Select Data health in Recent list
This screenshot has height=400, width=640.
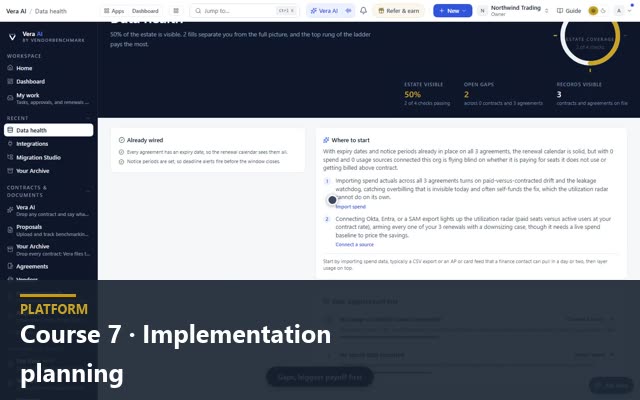(49, 130)
